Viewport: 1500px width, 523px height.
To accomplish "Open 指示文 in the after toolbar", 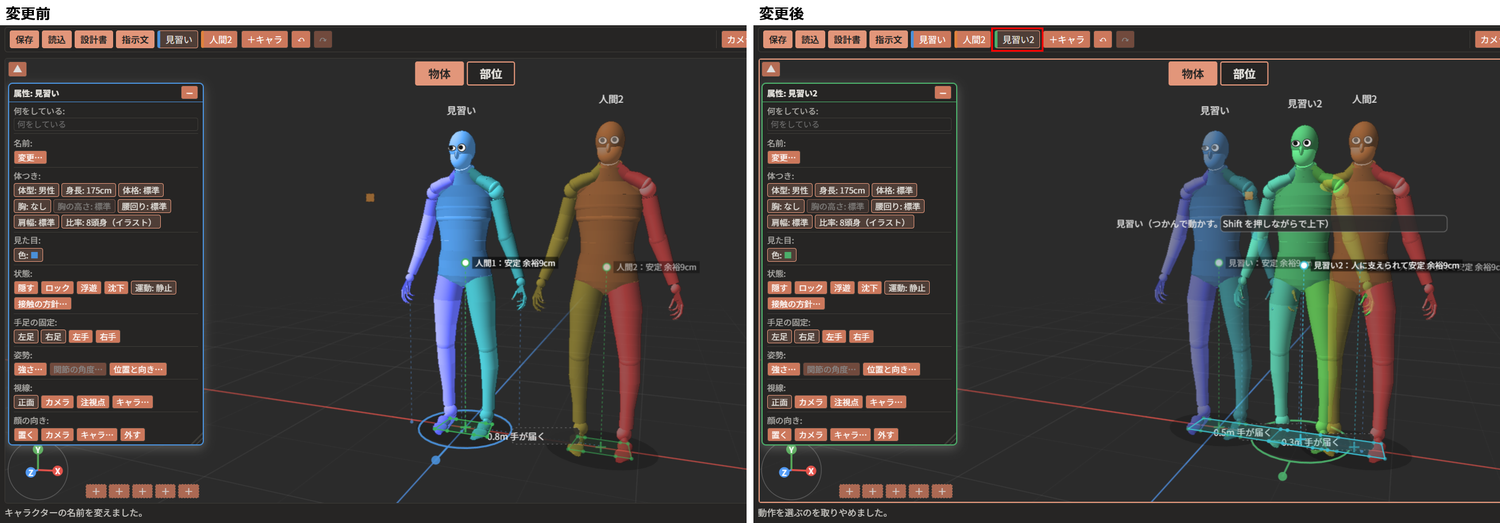I will pyautogui.click(x=888, y=40).
